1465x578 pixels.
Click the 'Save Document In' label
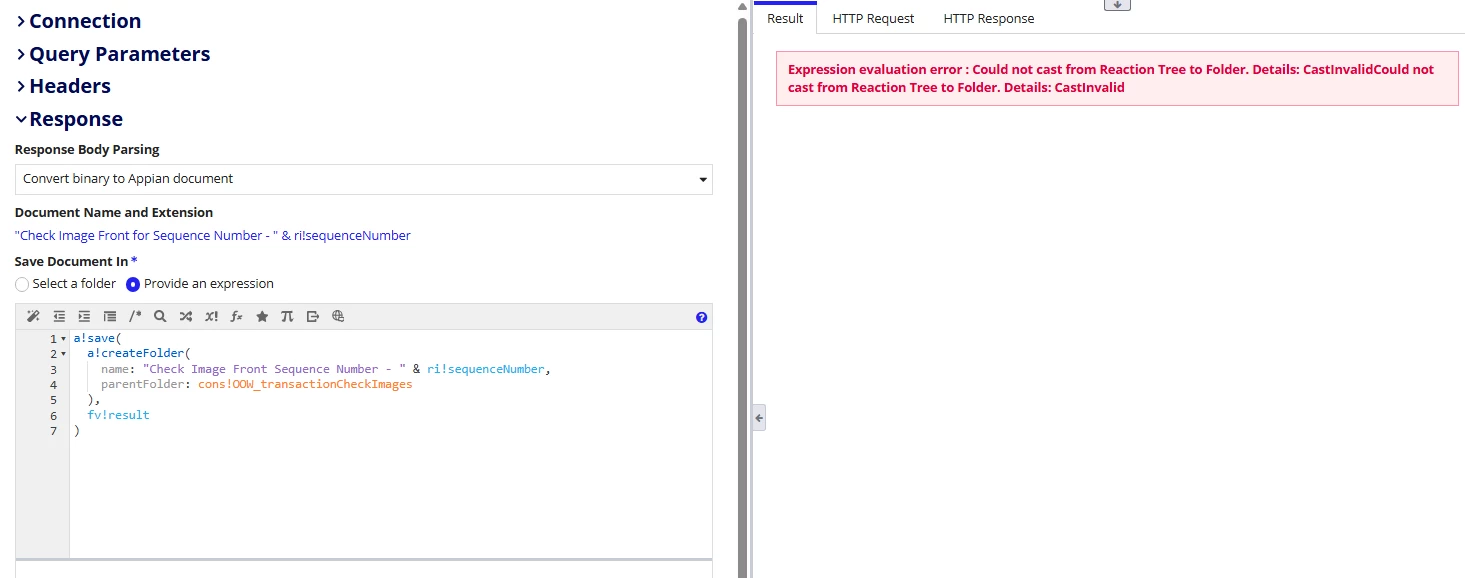[72, 261]
